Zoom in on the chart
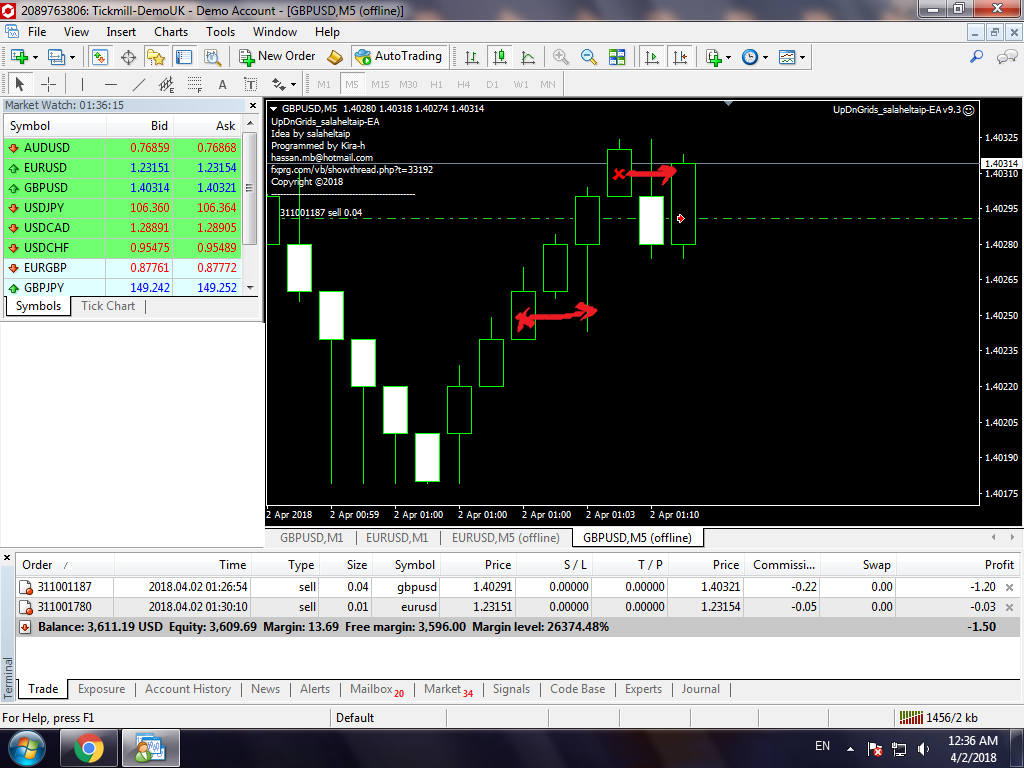Viewport: 1024px width, 779px height. click(x=561, y=57)
